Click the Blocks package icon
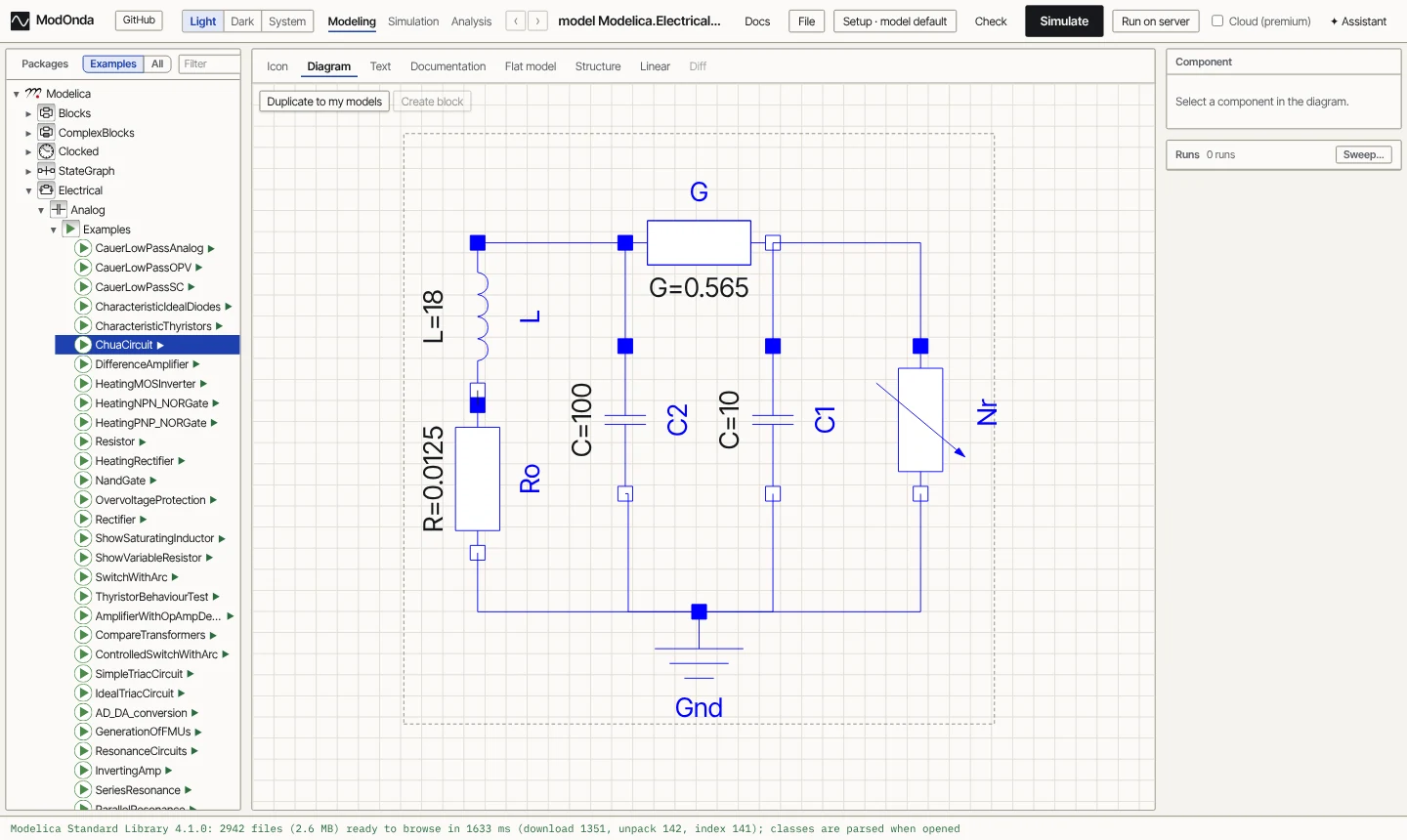Viewport: 1407px width, 840px height. click(x=46, y=113)
